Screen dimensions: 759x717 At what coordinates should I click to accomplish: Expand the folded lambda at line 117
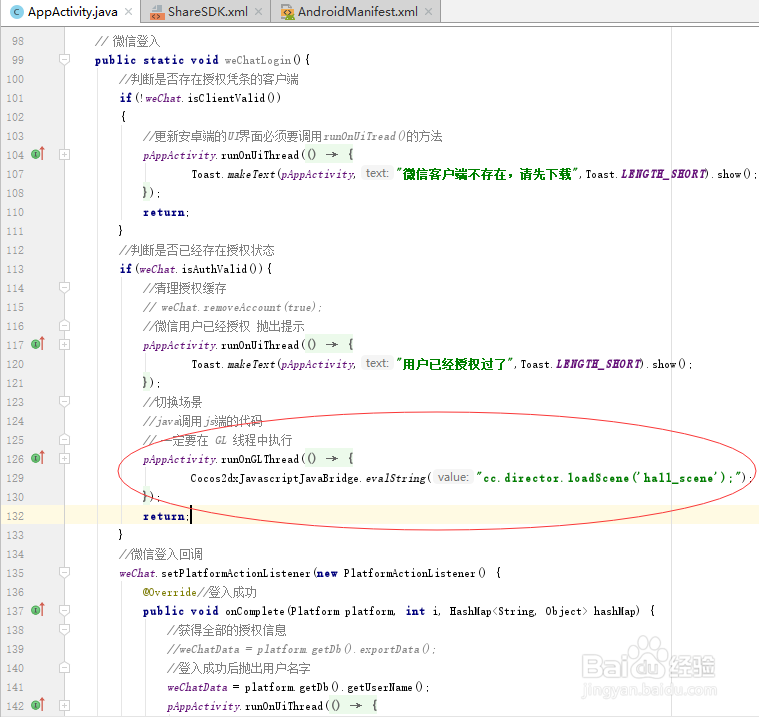coord(64,344)
